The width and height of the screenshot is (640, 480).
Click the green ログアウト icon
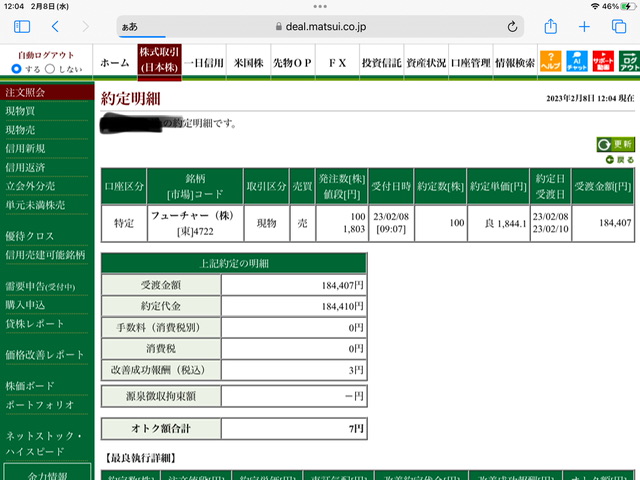(x=629, y=61)
